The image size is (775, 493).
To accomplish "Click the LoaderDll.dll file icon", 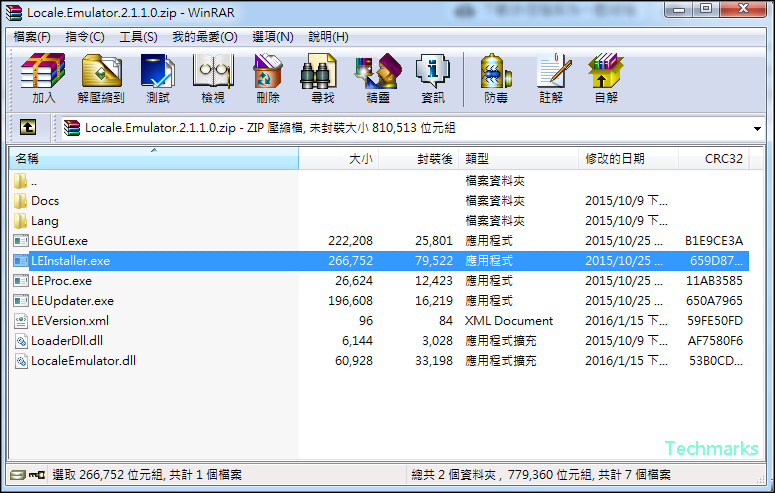I will click(21, 341).
